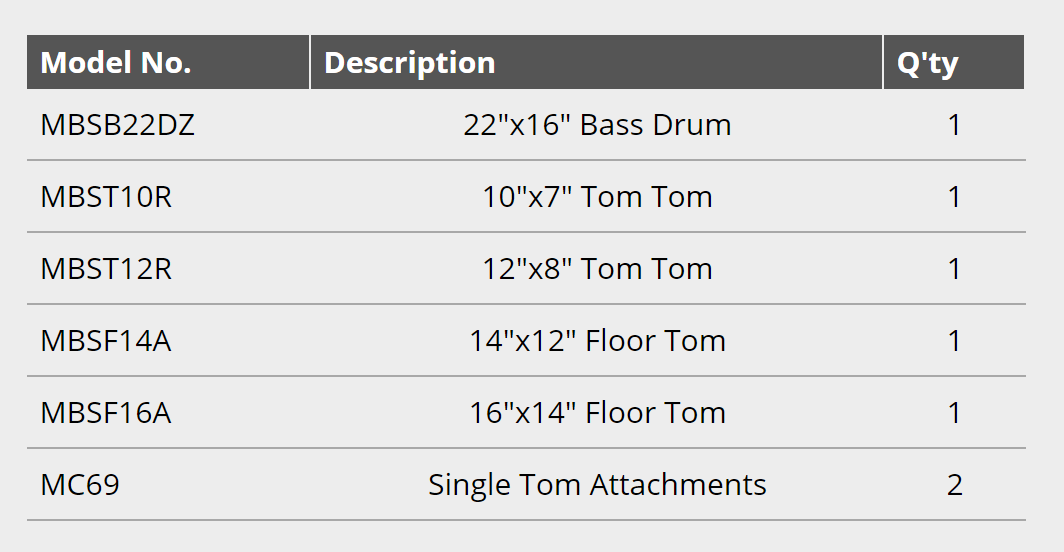Select model number MBST12R
The height and width of the screenshot is (552, 1064).
click(106, 269)
